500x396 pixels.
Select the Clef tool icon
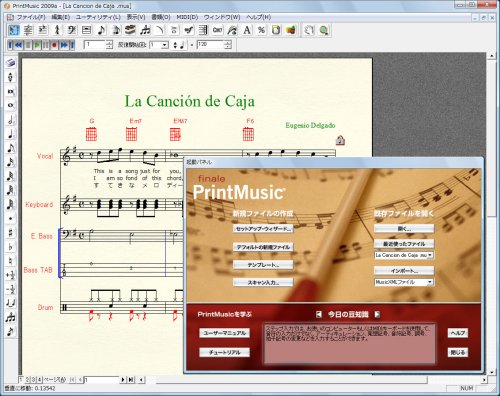pyautogui.click(x=72, y=30)
